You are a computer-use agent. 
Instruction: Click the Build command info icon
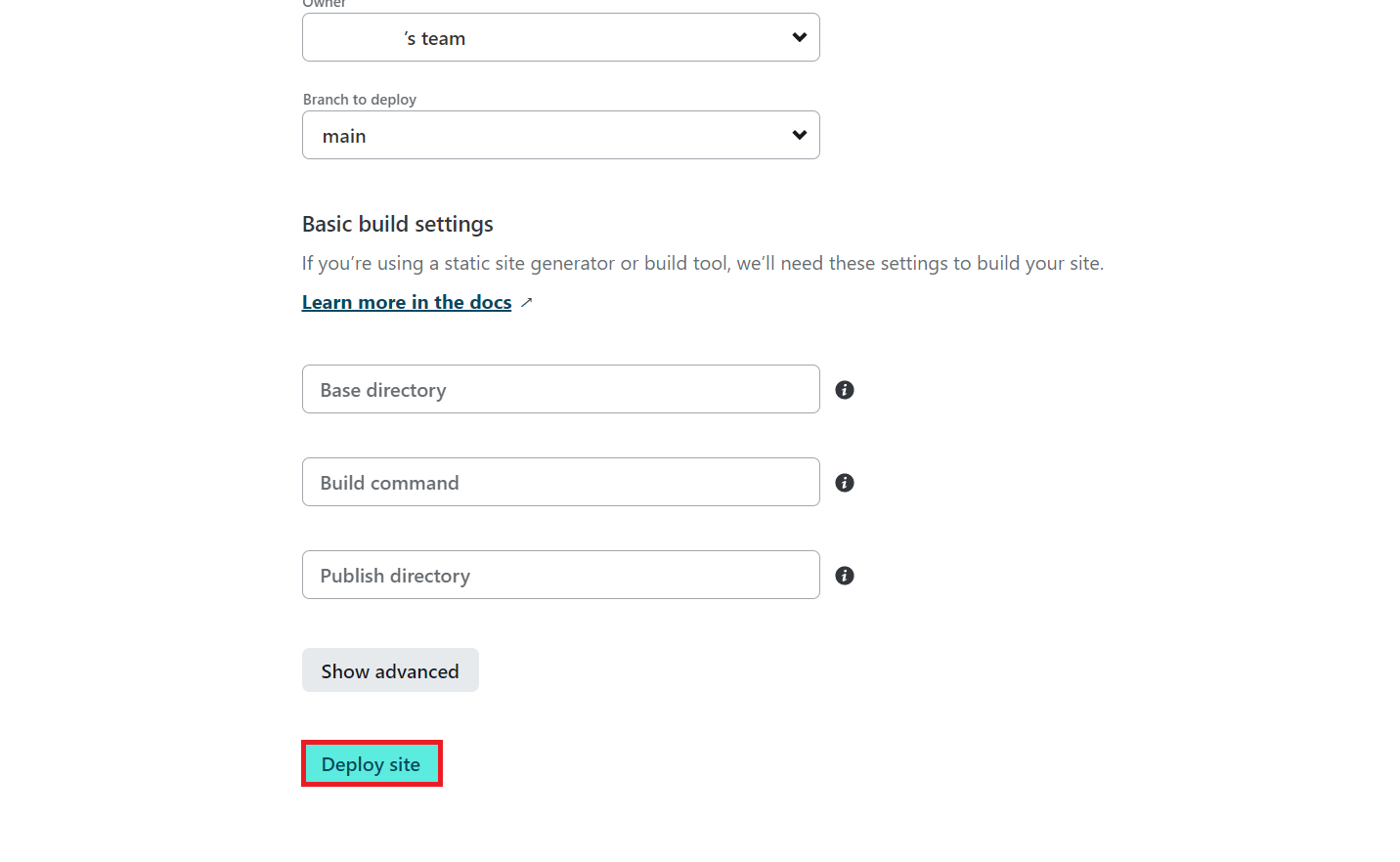click(x=845, y=483)
